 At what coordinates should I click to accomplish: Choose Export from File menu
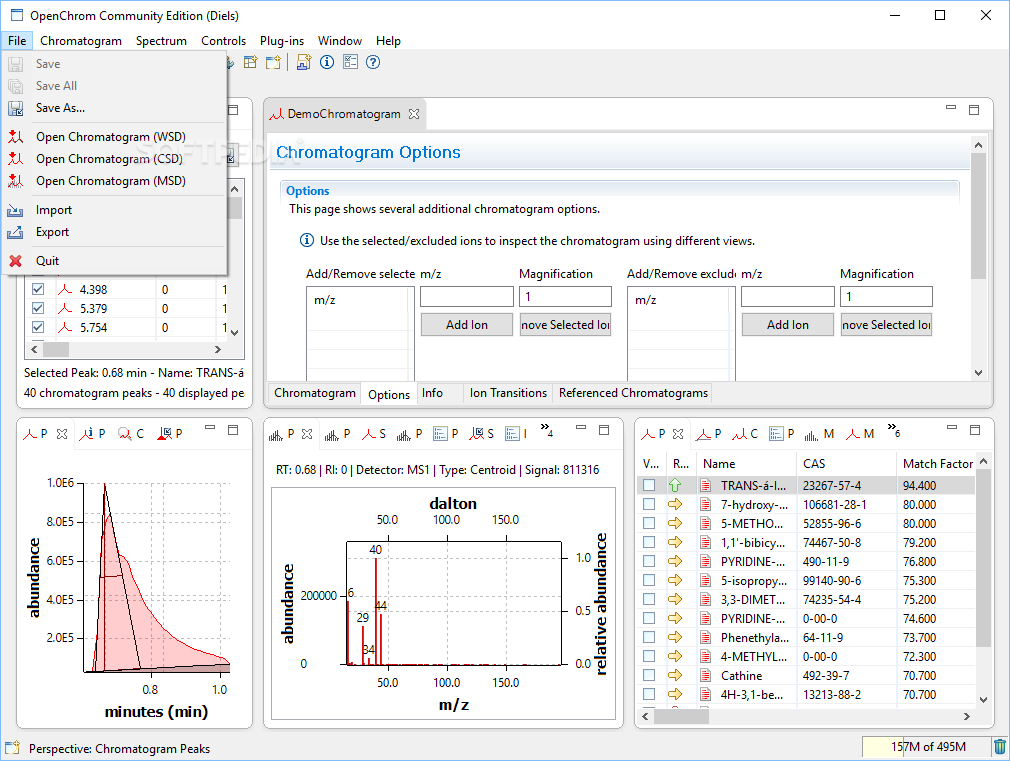coord(115,232)
